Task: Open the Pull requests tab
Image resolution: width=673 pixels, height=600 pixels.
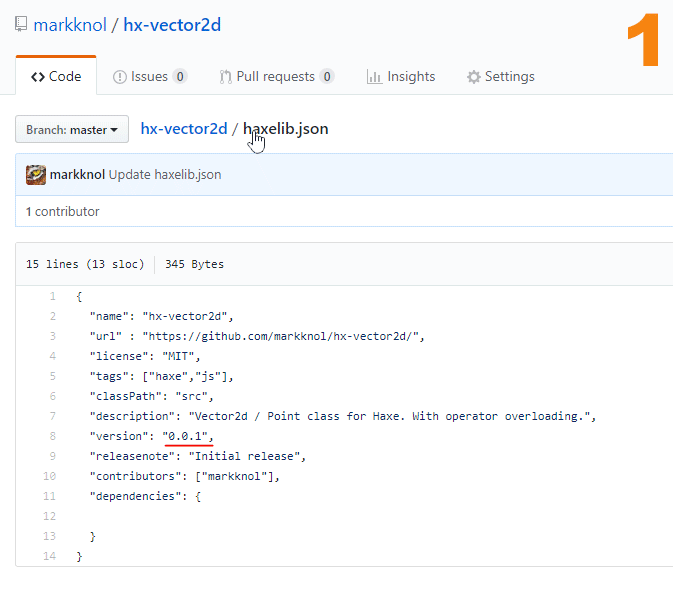Action: coord(277,76)
